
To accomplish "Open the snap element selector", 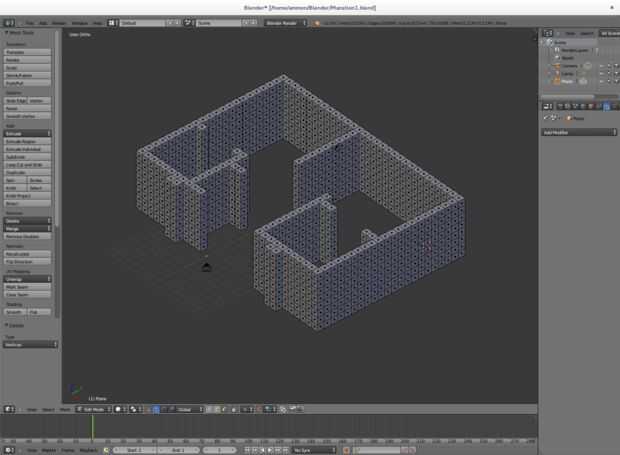I will click(x=270, y=409).
